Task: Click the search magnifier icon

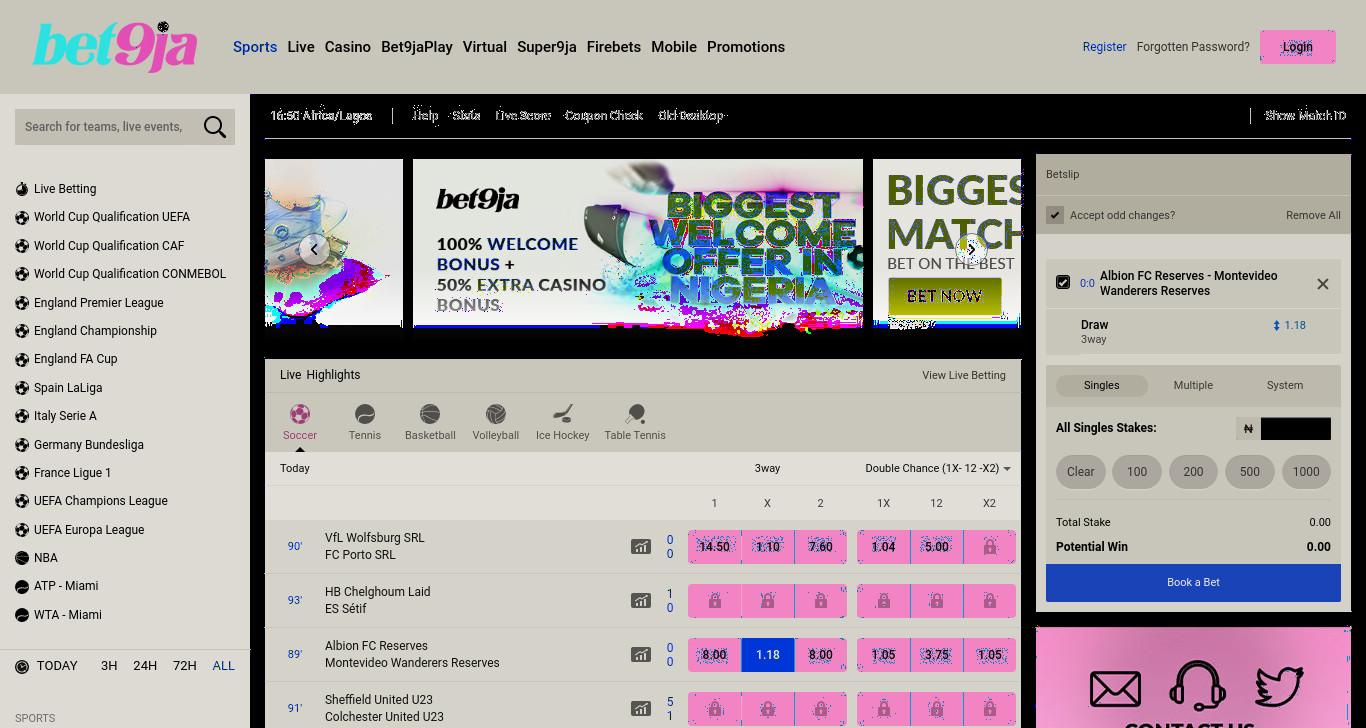Action: coord(215,127)
